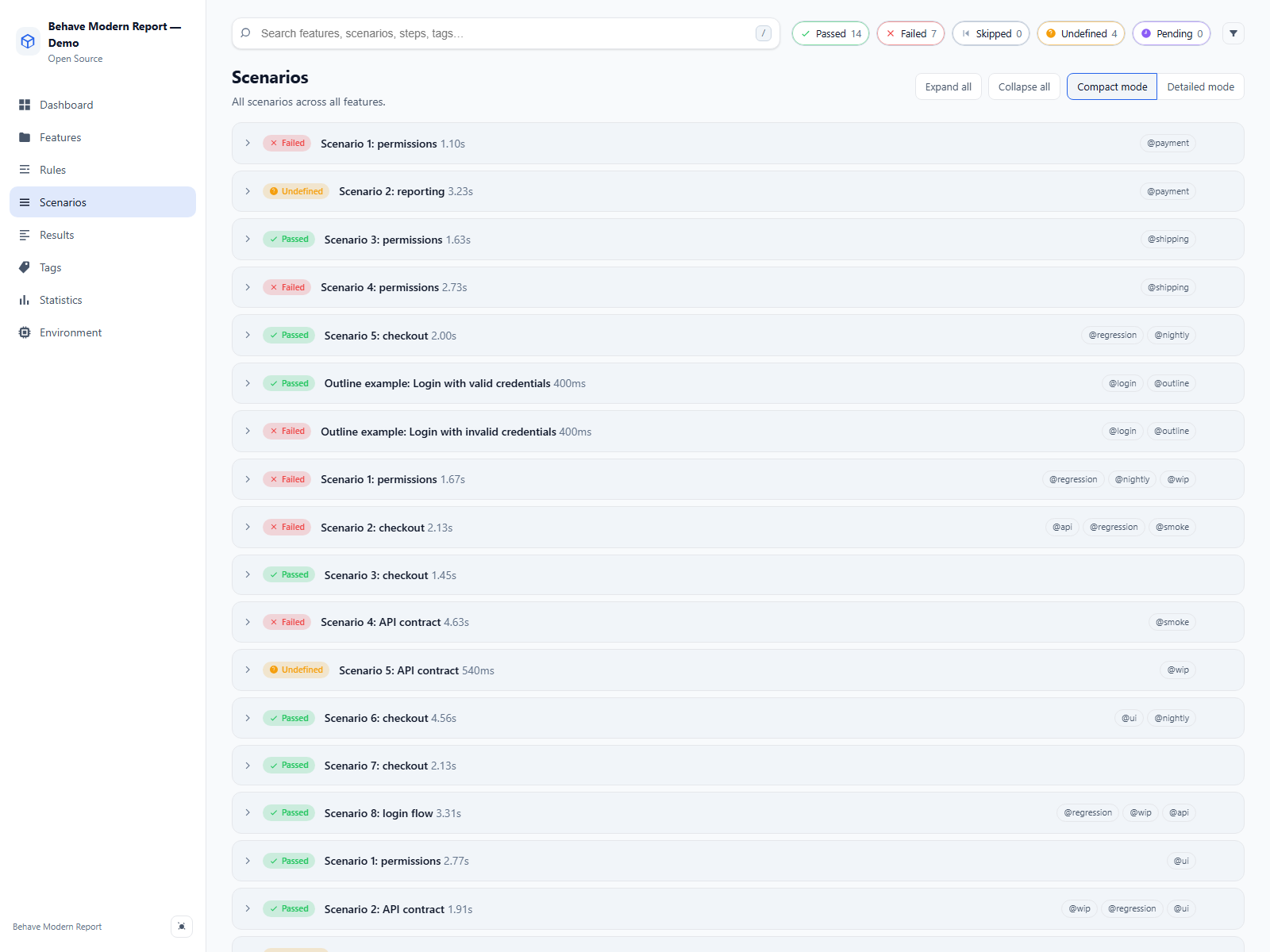Expand Scenario 4: API contract row

tap(737, 623)
